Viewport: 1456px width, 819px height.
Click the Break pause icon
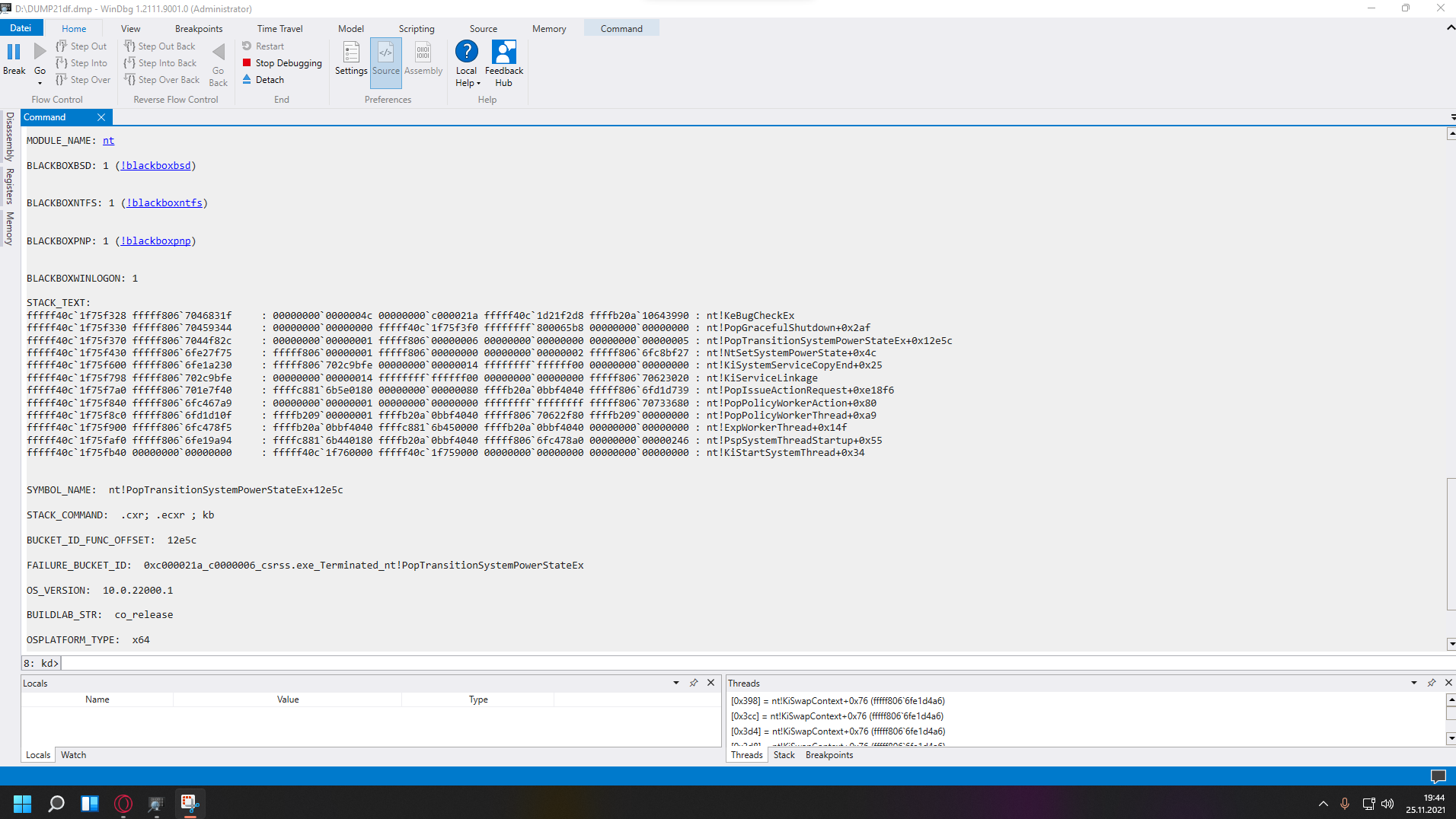pyautogui.click(x=14, y=52)
